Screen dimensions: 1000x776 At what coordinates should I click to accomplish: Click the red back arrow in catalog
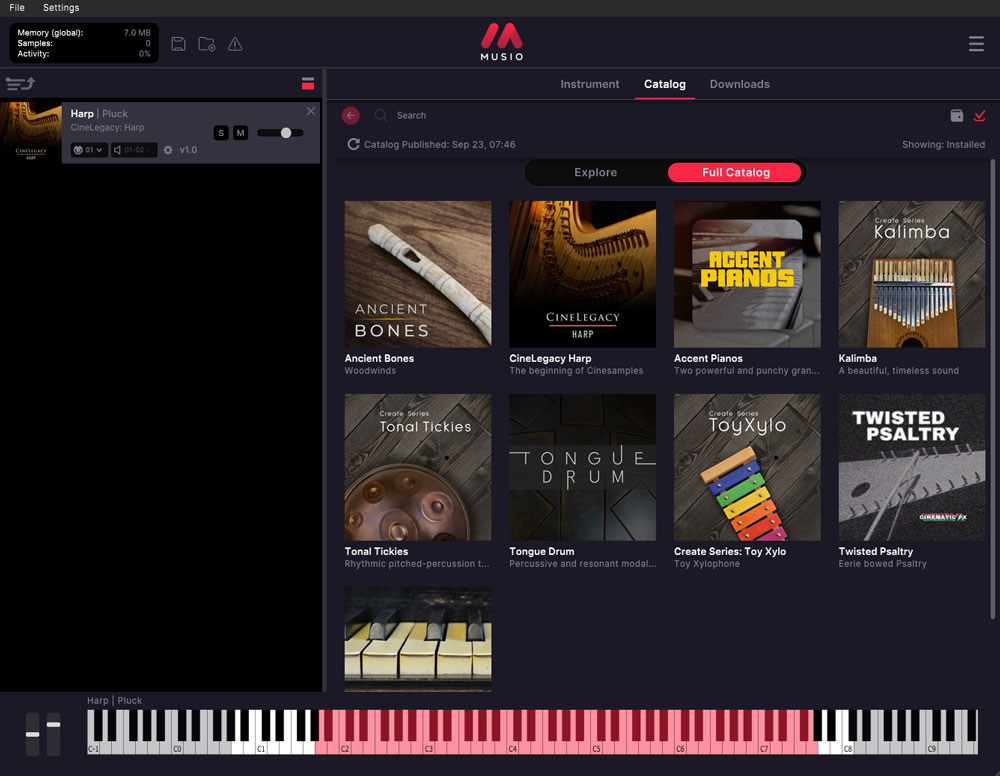[x=350, y=115]
